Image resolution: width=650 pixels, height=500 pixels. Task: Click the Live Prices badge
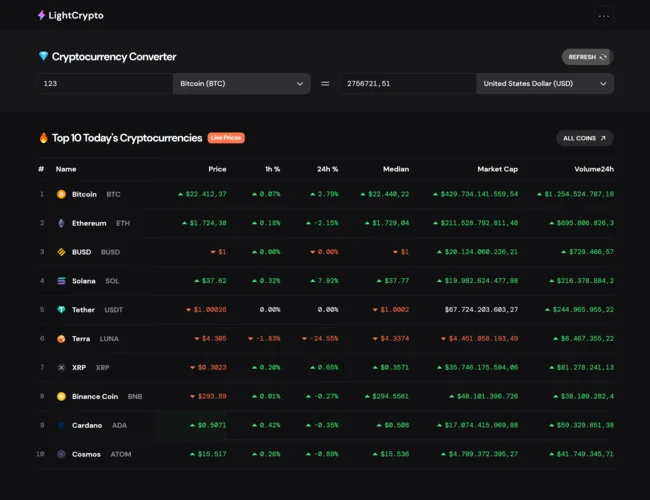pos(226,138)
